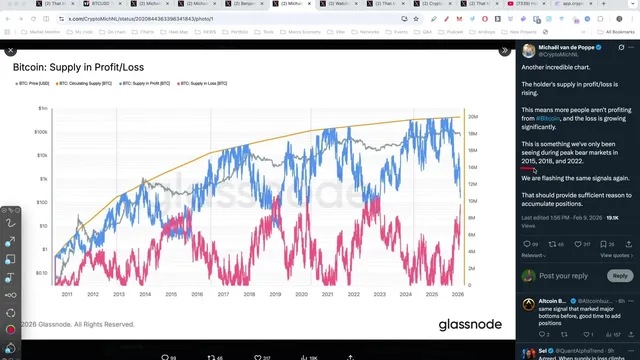Toggle BTC: Circulating Supply legend item
This screenshot has width=640, height=360.
(84, 83)
